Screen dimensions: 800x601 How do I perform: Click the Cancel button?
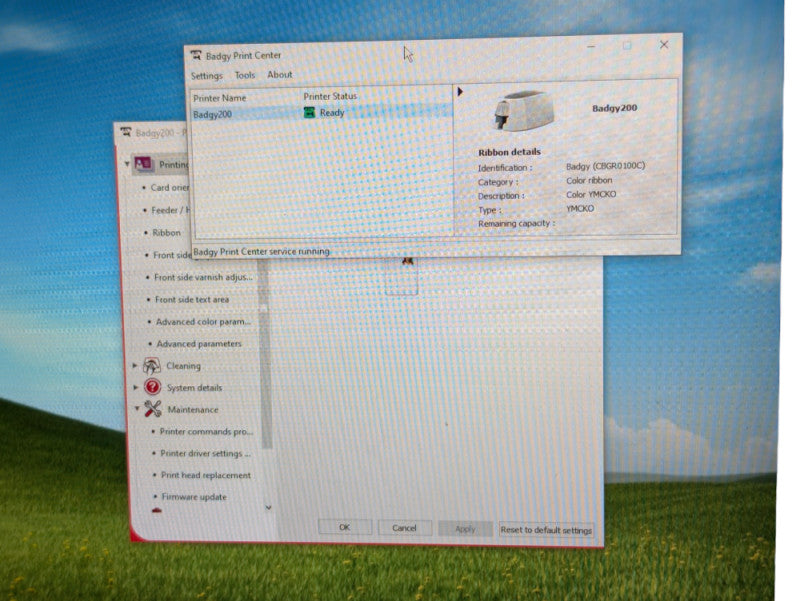tap(405, 528)
